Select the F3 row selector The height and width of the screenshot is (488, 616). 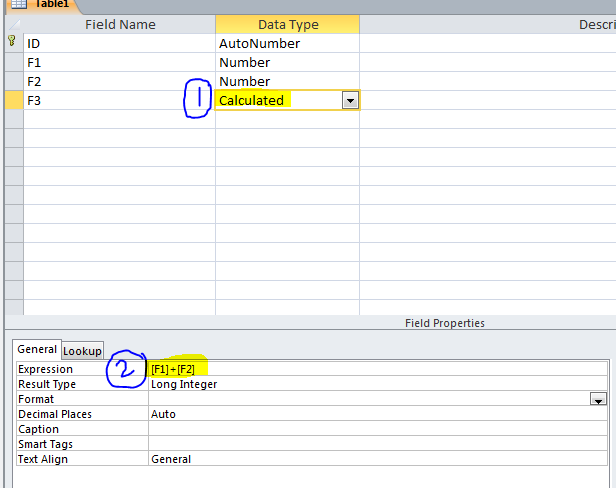(14, 101)
